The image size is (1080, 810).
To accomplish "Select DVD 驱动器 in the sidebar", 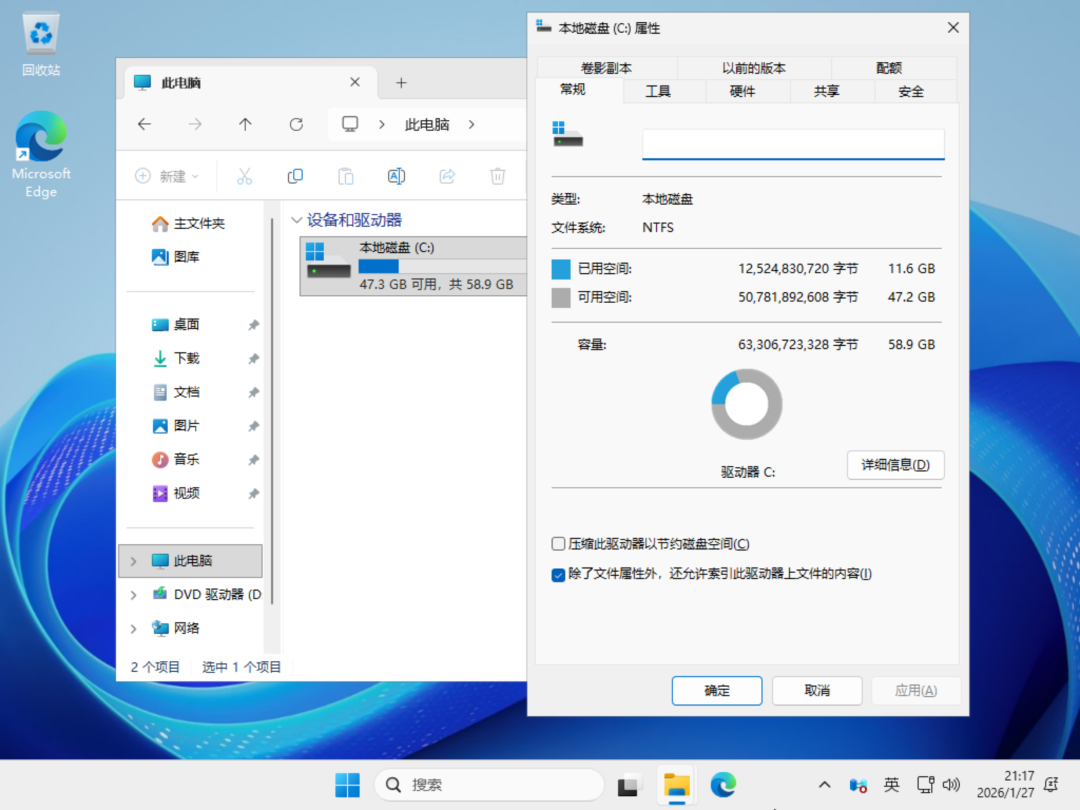I will click(207, 594).
